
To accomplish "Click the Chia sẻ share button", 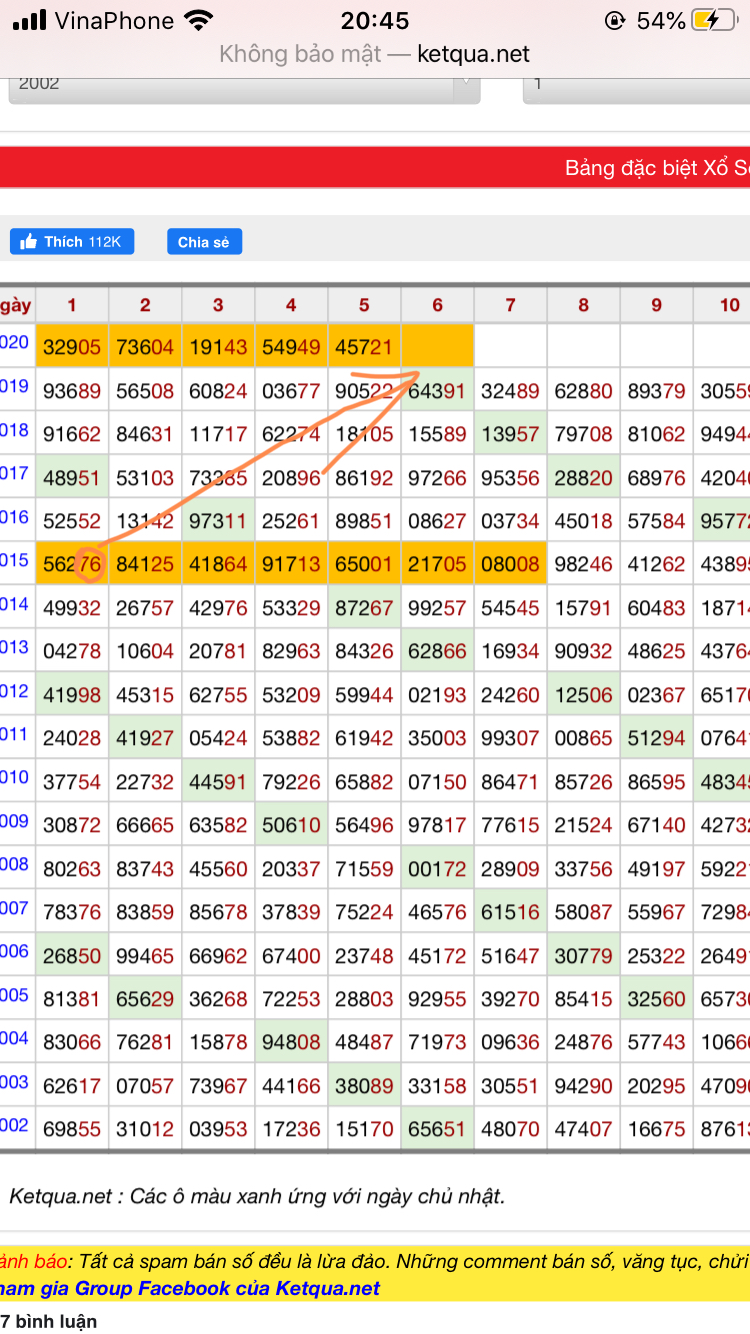I will (204, 242).
